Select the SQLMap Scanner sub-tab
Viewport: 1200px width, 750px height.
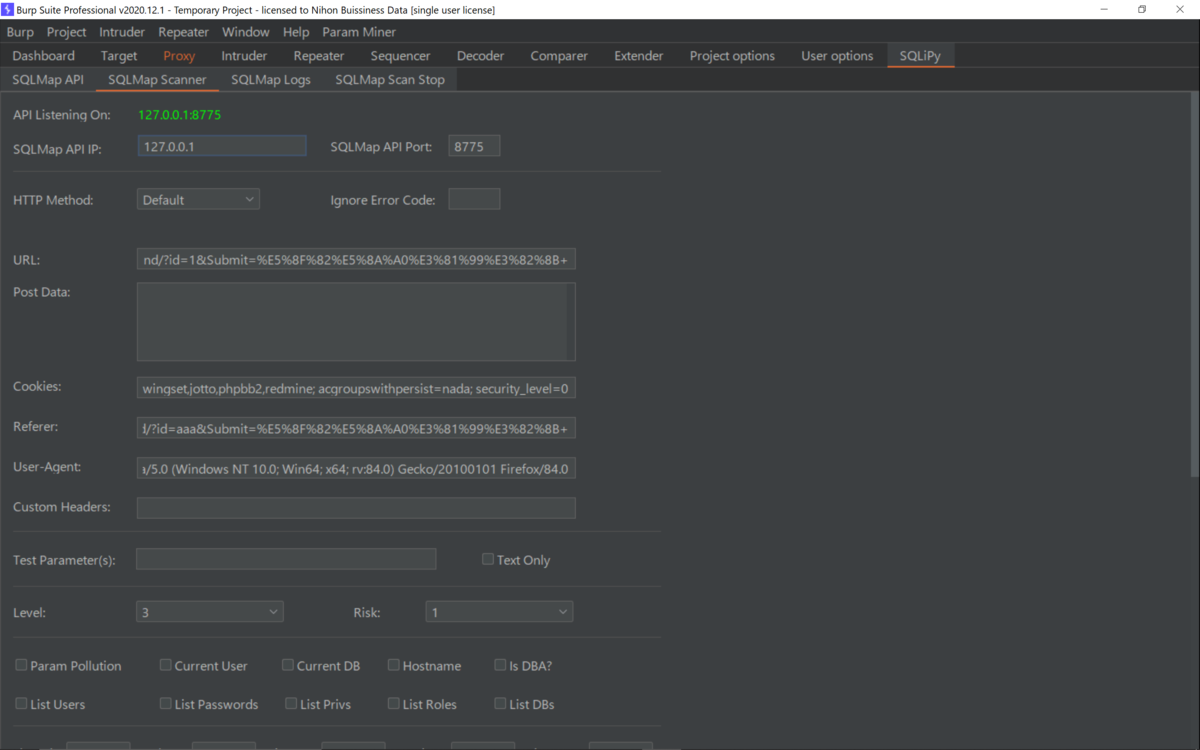(157, 80)
